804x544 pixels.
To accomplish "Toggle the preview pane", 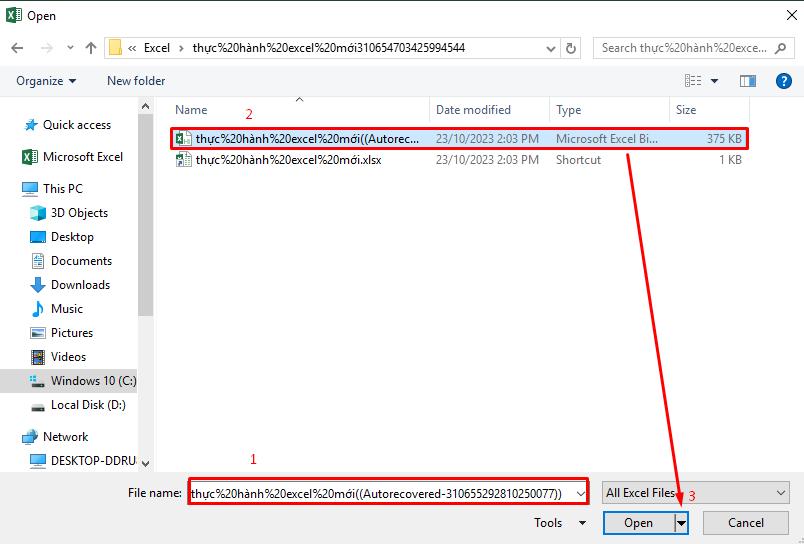I will (748, 80).
